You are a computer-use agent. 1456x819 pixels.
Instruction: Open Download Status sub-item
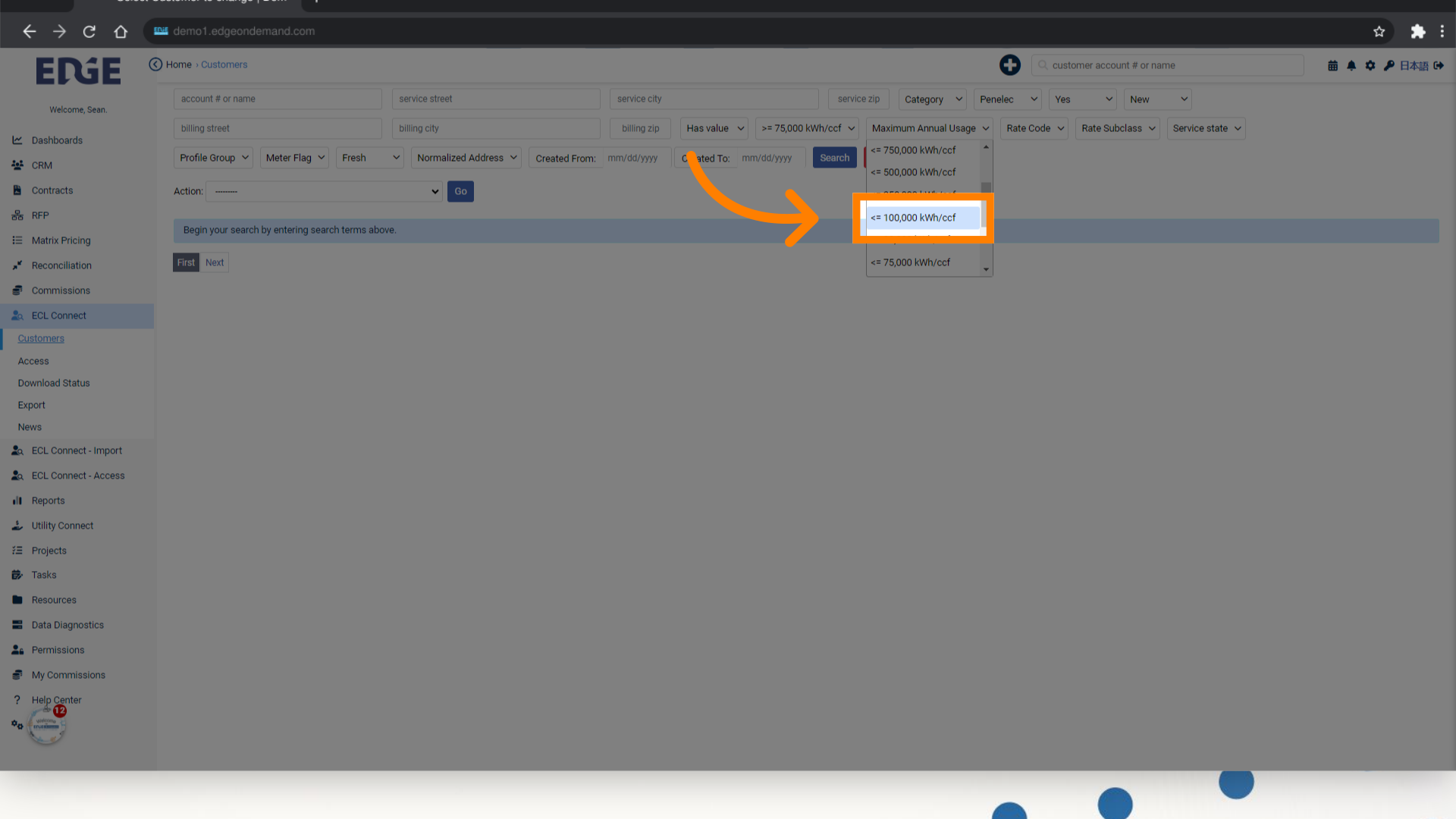click(x=54, y=383)
